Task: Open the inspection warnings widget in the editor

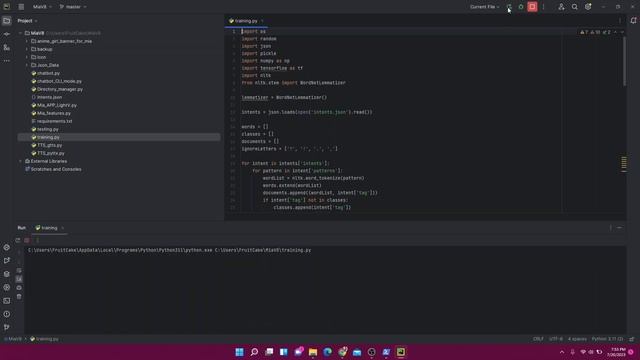Action: [x=596, y=32]
